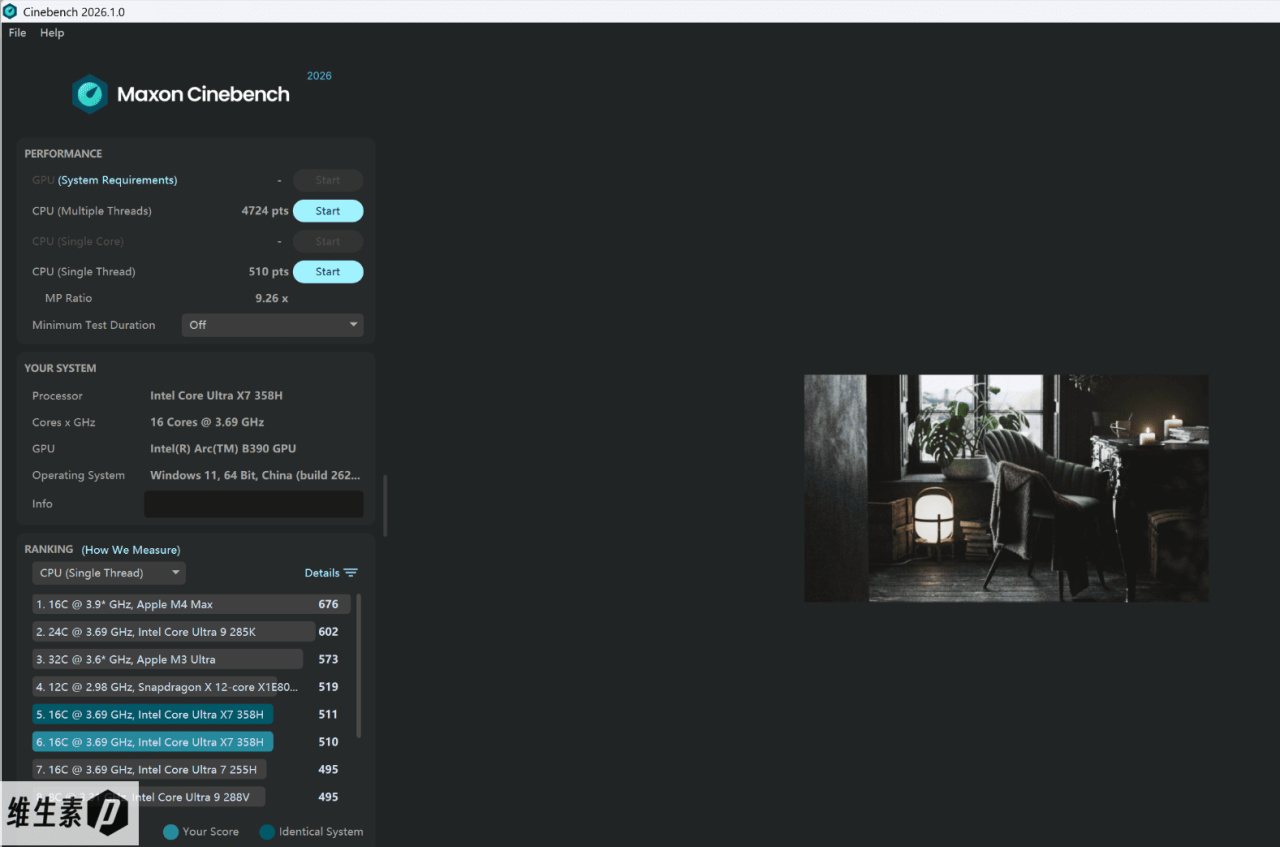This screenshot has height=847, width=1280.
Task: Click the Windows 11 operating system value
Action: coord(255,476)
